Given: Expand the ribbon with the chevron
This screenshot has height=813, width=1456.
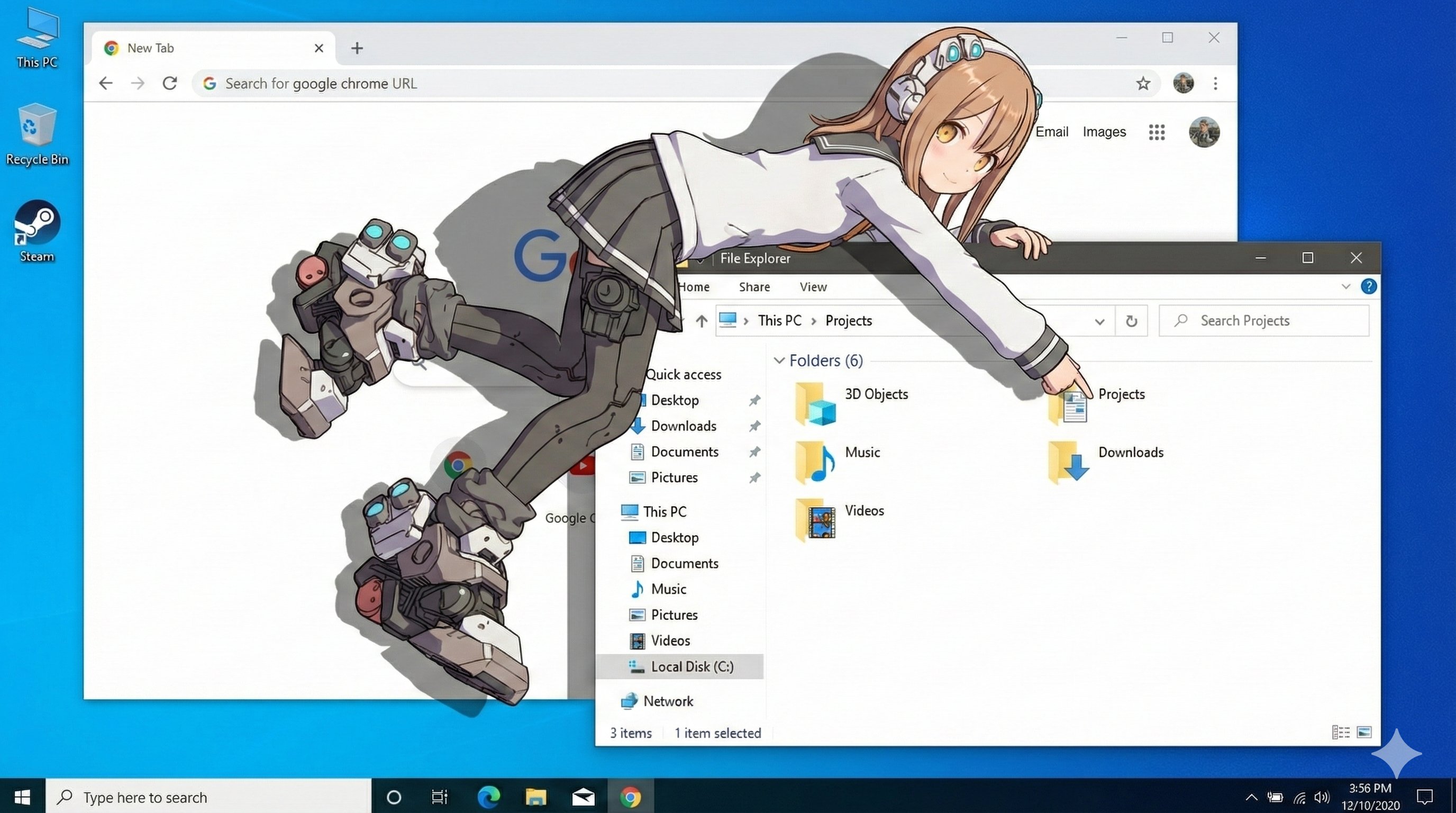Looking at the screenshot, I should click(x=1346, y=287).
